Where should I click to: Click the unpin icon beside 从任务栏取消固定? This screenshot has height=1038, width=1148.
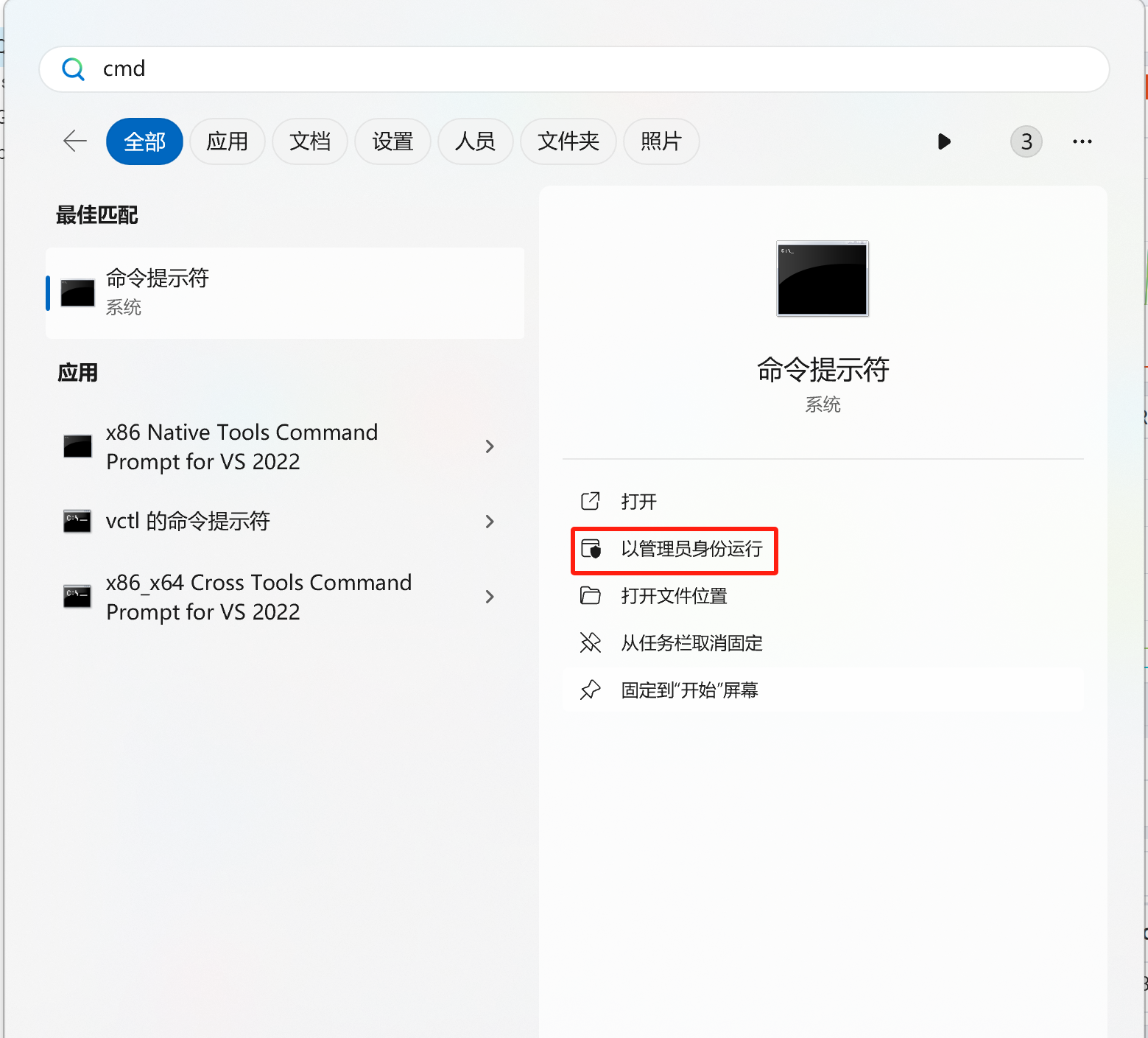click(x=591, y=642)
